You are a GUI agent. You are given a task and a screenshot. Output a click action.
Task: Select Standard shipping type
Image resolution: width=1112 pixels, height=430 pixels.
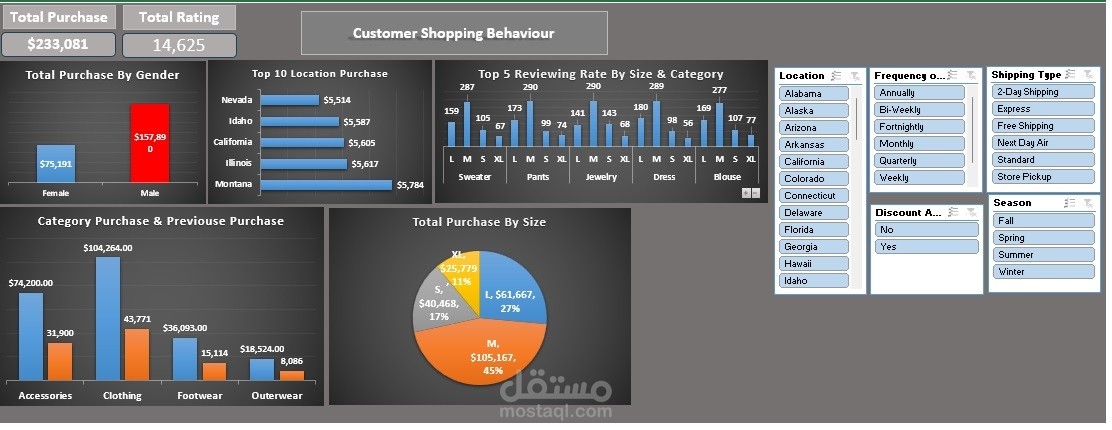pos(1043,160)
